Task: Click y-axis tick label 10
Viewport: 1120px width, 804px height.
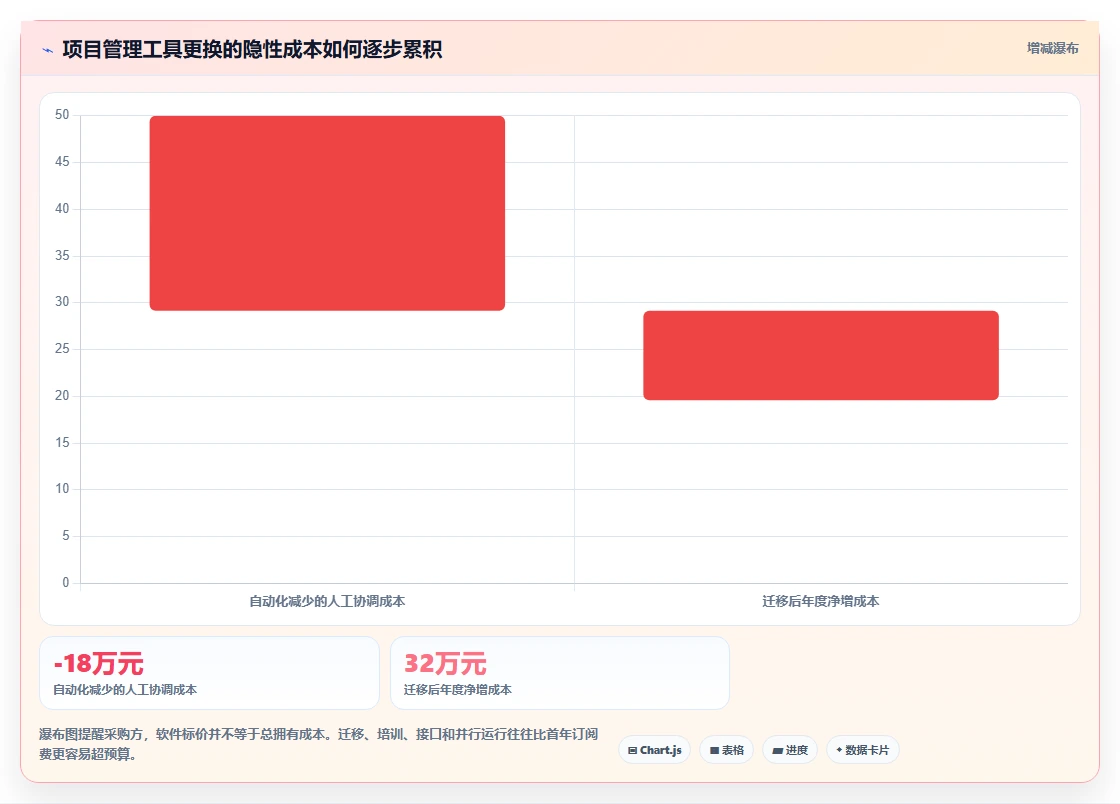Action: click(62, 489)
